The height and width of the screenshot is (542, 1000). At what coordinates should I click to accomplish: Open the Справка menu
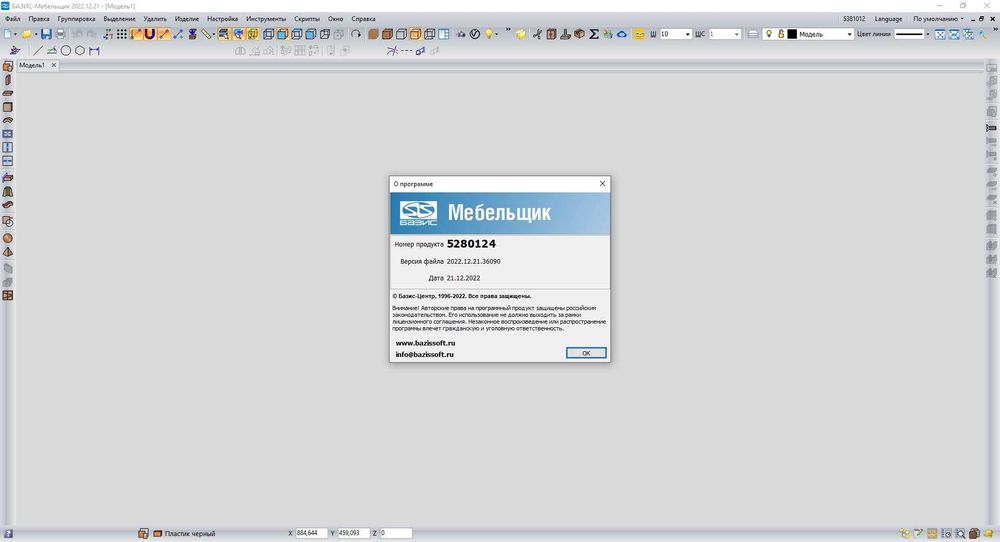click(x=364, y=19)
